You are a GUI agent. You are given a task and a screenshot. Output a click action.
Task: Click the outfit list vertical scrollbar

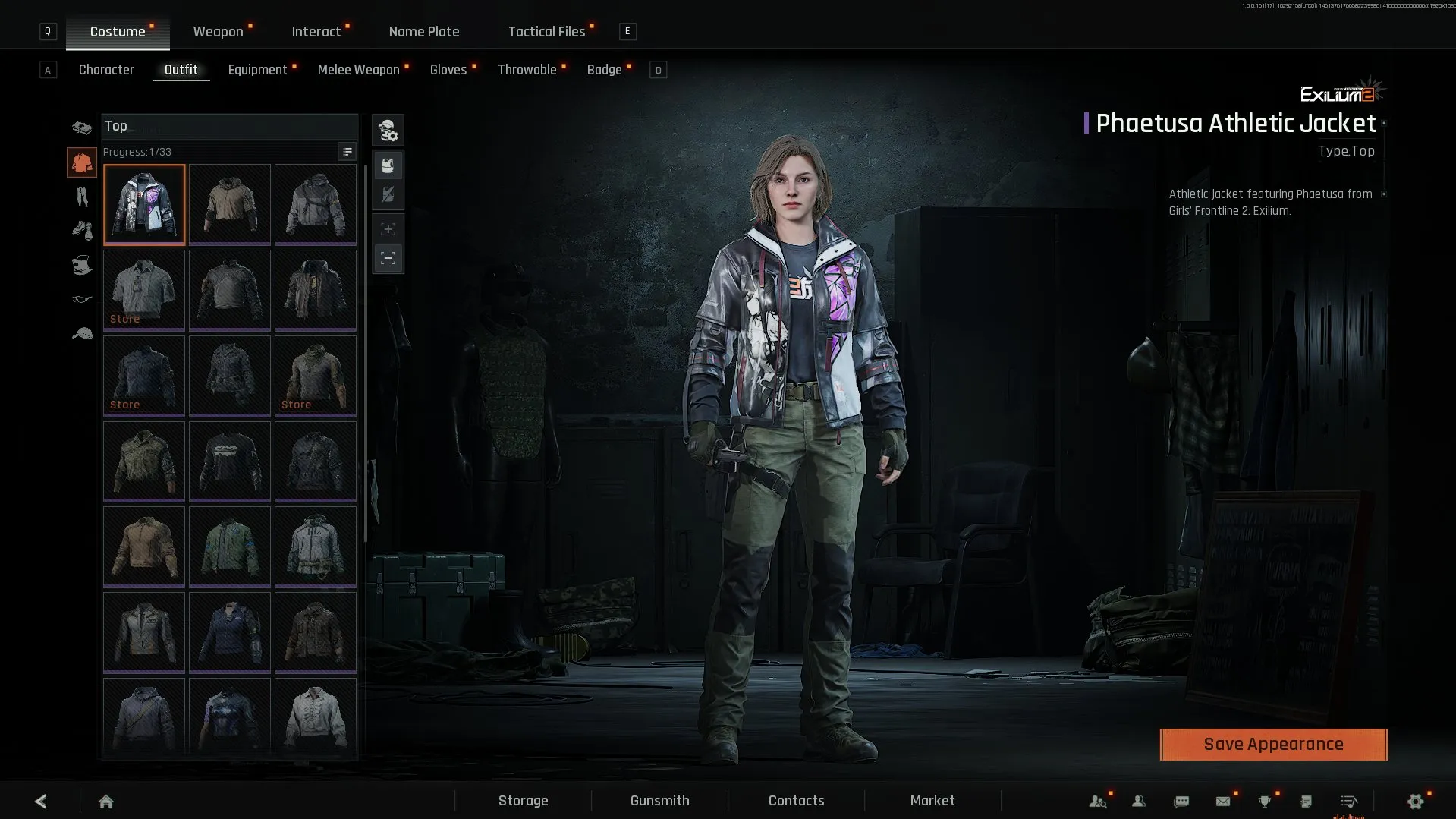pos(366,353)
